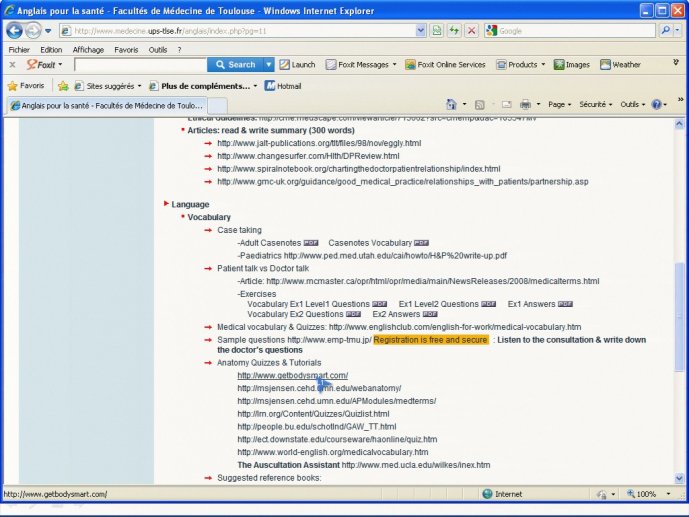Open Ex2 Answers PDF icon
The height and width of the screenshot is (517, 689).
pyautogui.click(x=430, y=314)
